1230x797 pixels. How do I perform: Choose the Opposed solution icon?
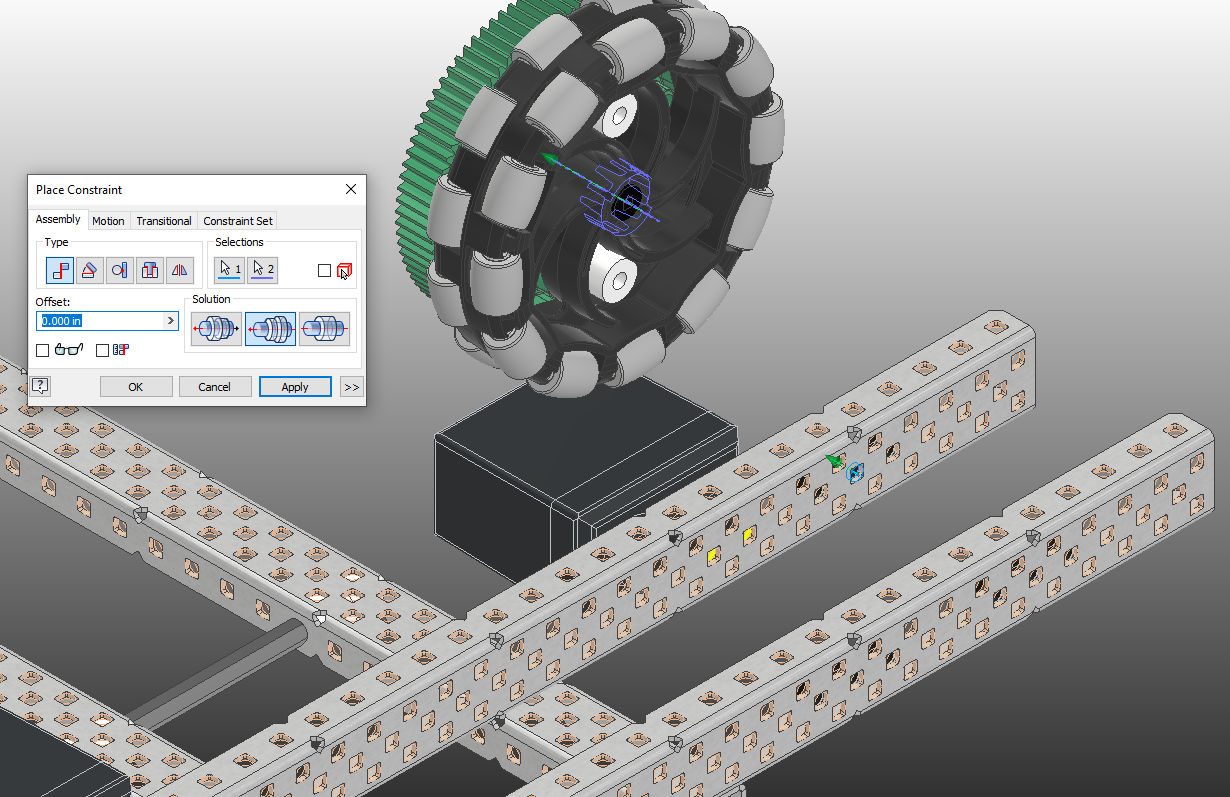click(216, 328)
